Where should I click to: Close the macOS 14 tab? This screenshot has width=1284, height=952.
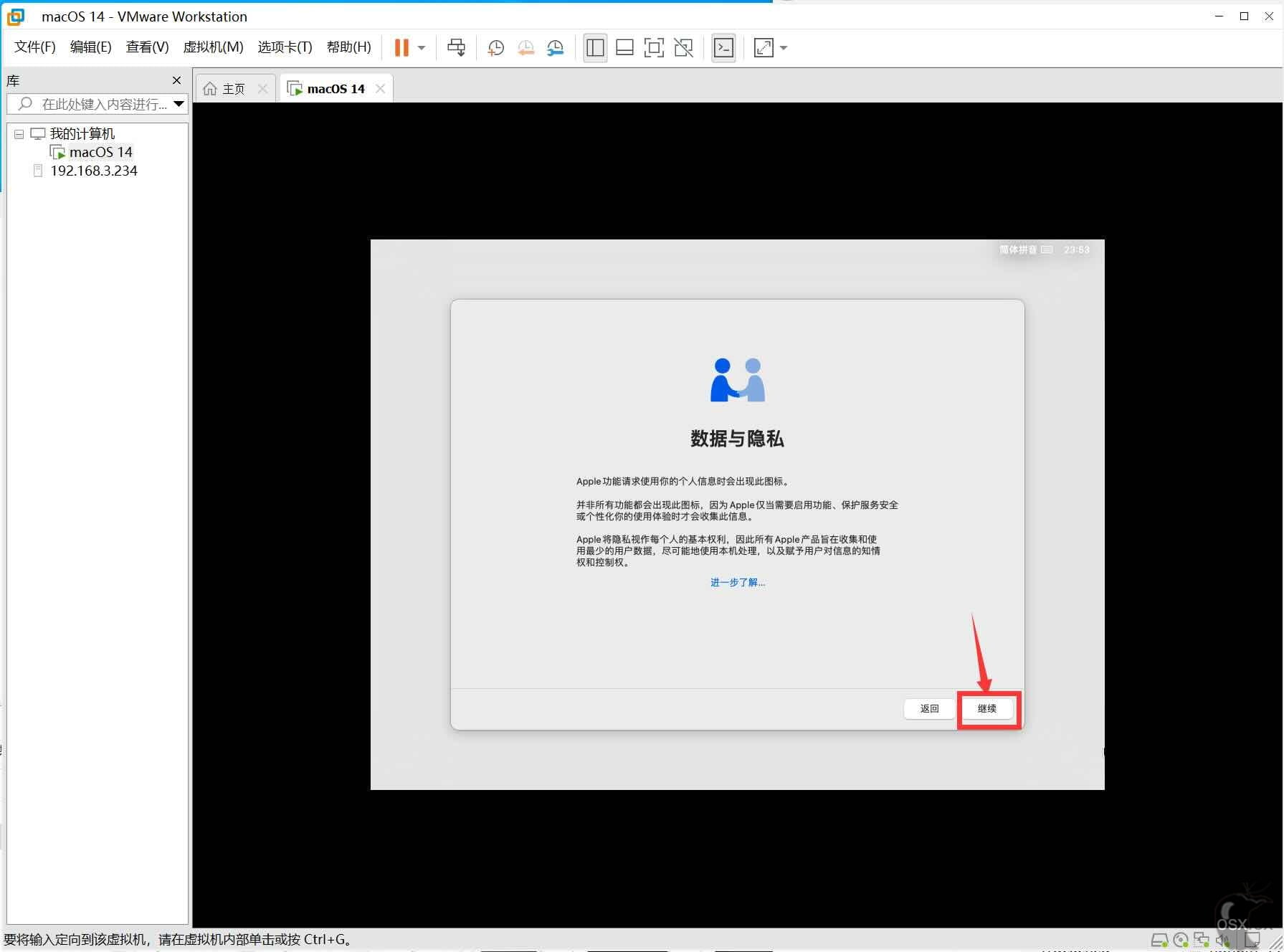tap(380, 88)
